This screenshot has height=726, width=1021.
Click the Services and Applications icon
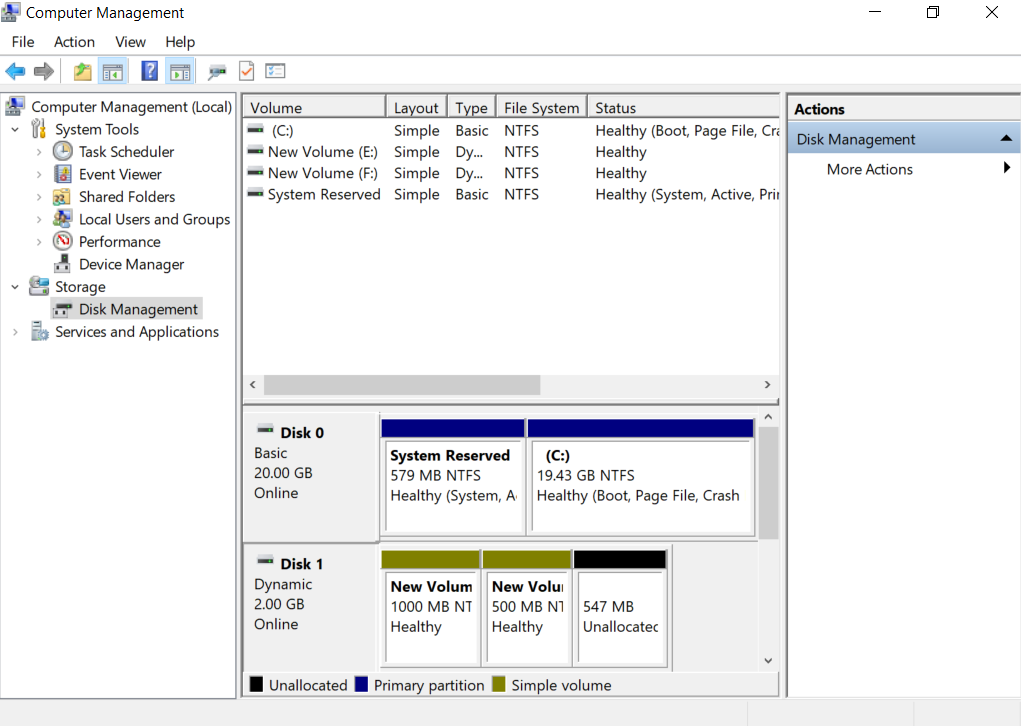pyautogui.click(x=39, y=331)
